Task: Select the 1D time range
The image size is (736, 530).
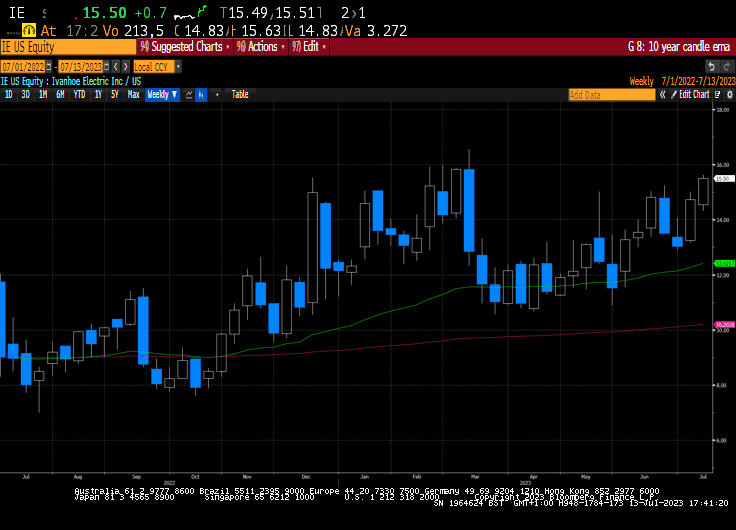Action: [9, 94]
